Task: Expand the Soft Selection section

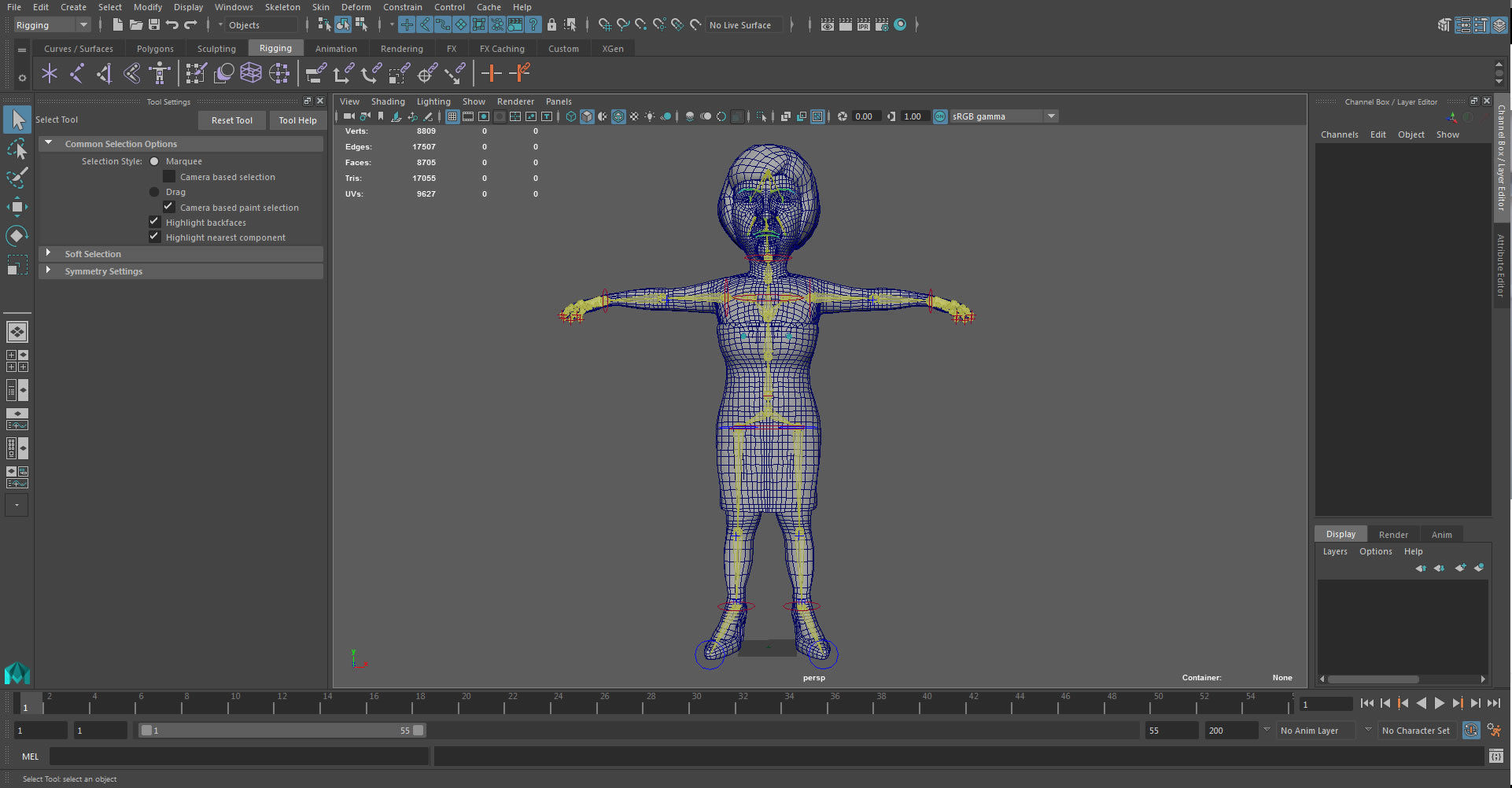Action: coord(181,254)
